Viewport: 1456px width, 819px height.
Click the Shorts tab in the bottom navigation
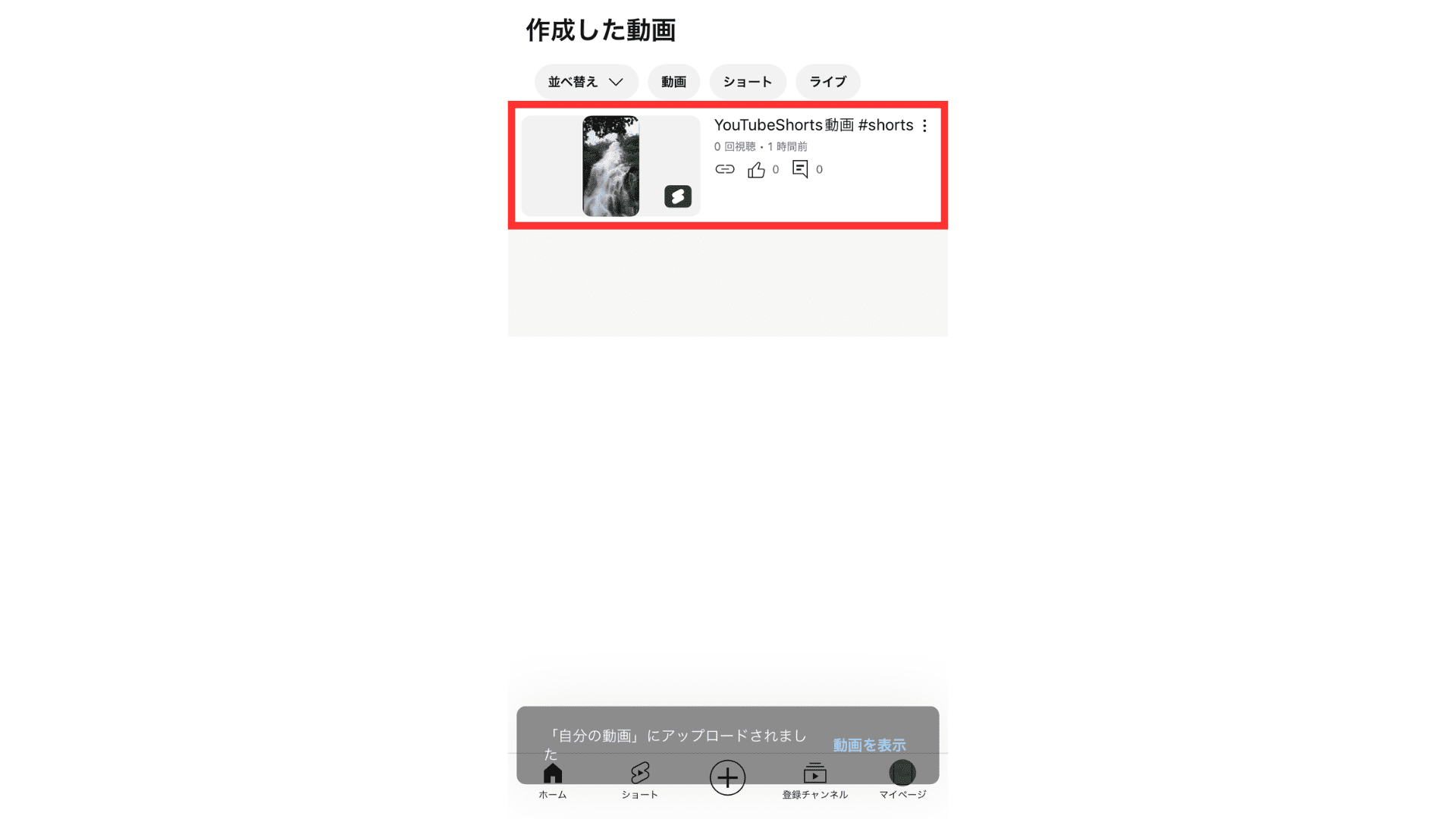(640, 780)
